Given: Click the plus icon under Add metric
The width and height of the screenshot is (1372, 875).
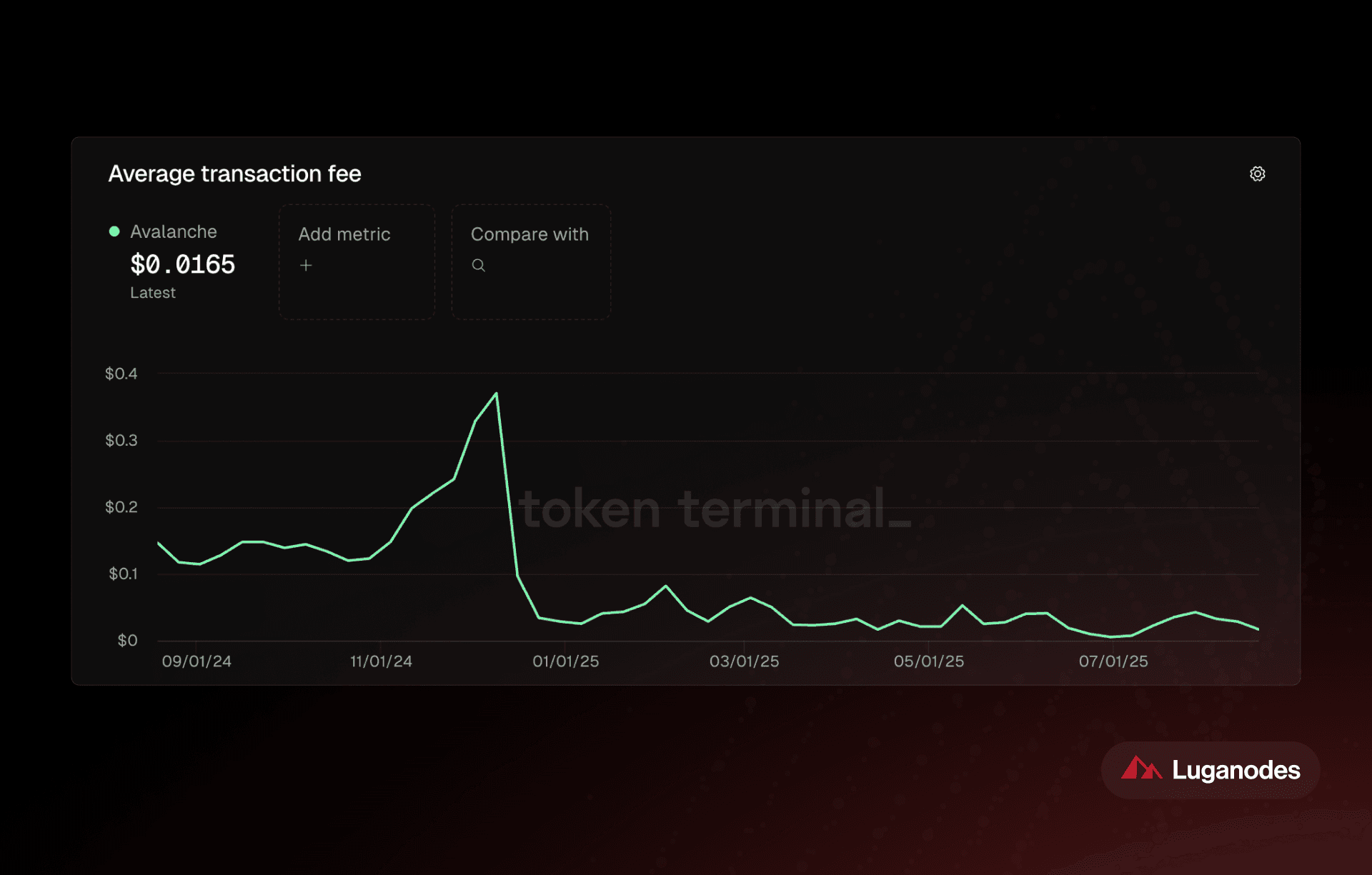Looking at the screenshot, I should coord(306,265).
